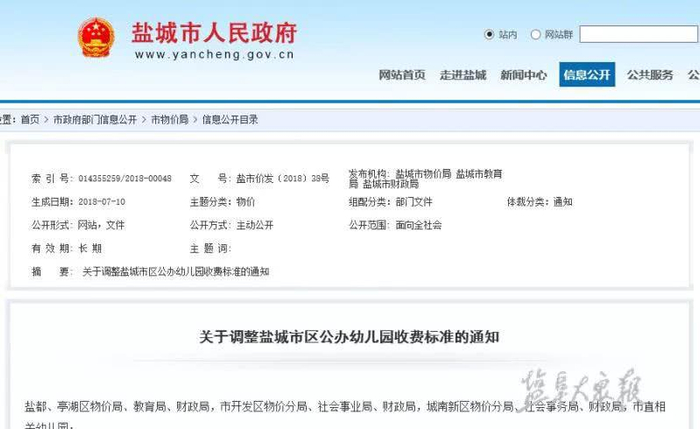Open the 信息公开 highlighted tab
700x429 pixels.
[x=587, y=75]
